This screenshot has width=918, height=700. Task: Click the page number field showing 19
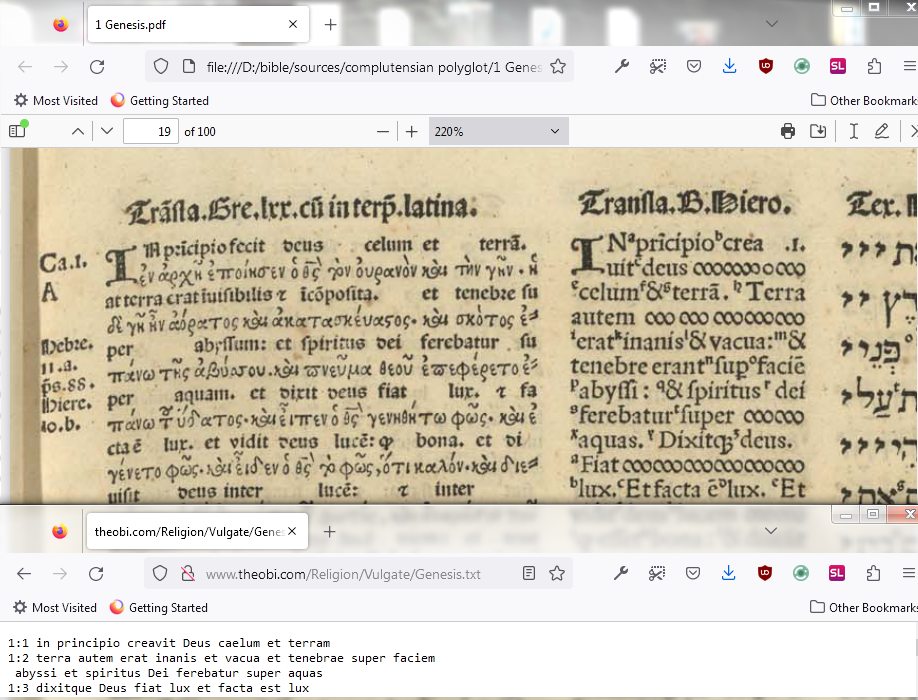[150, 131]
